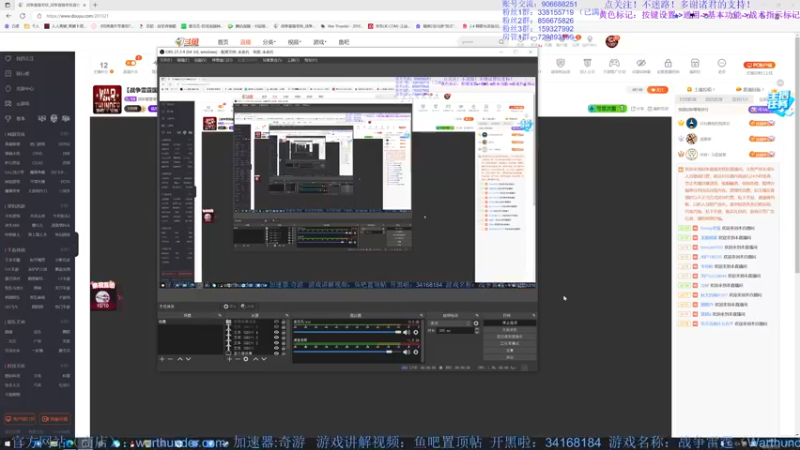Open the scene transition type dropdown in OBS

point(450,323)
